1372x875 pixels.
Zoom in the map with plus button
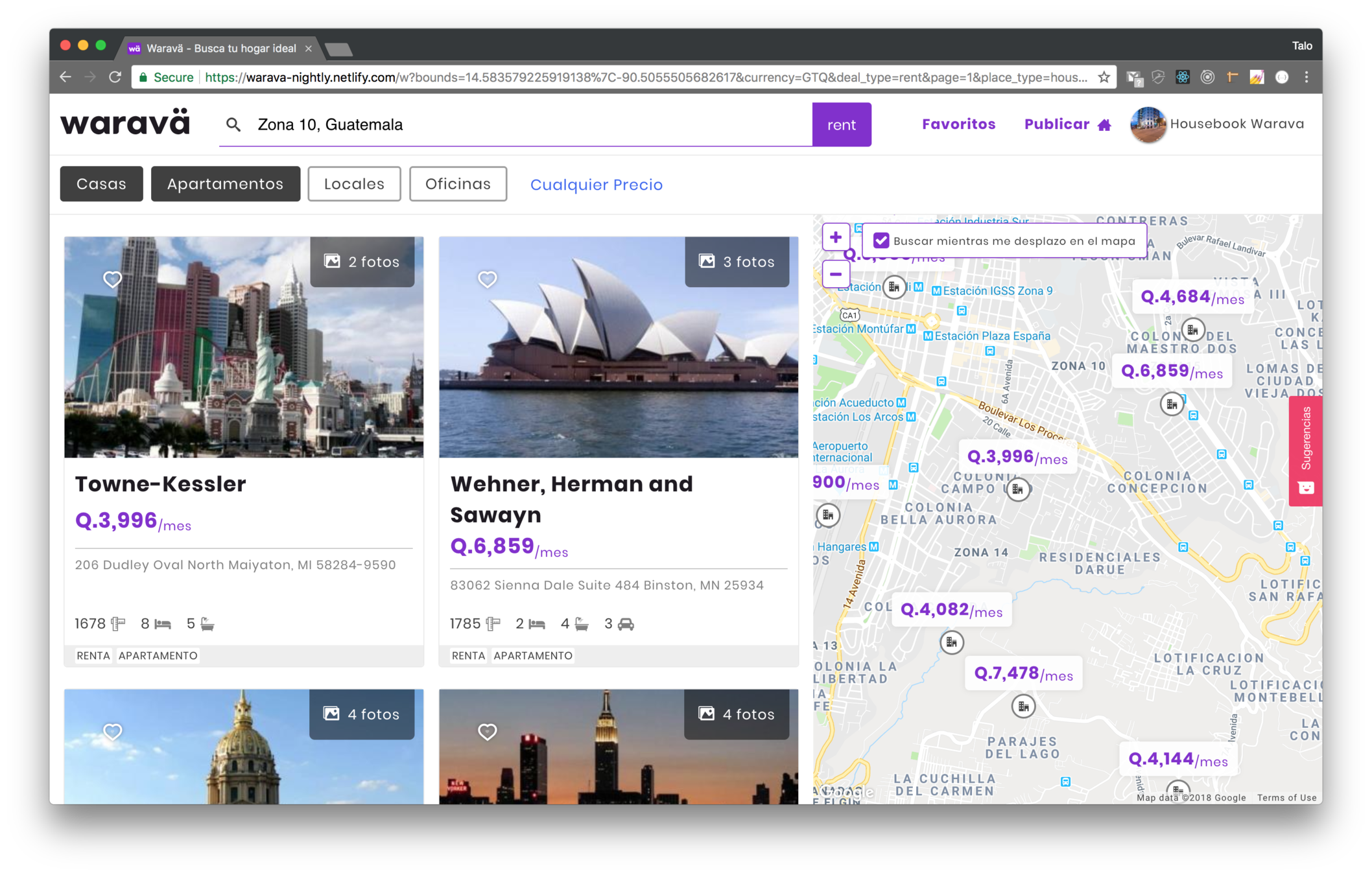[x=835, y=238]
